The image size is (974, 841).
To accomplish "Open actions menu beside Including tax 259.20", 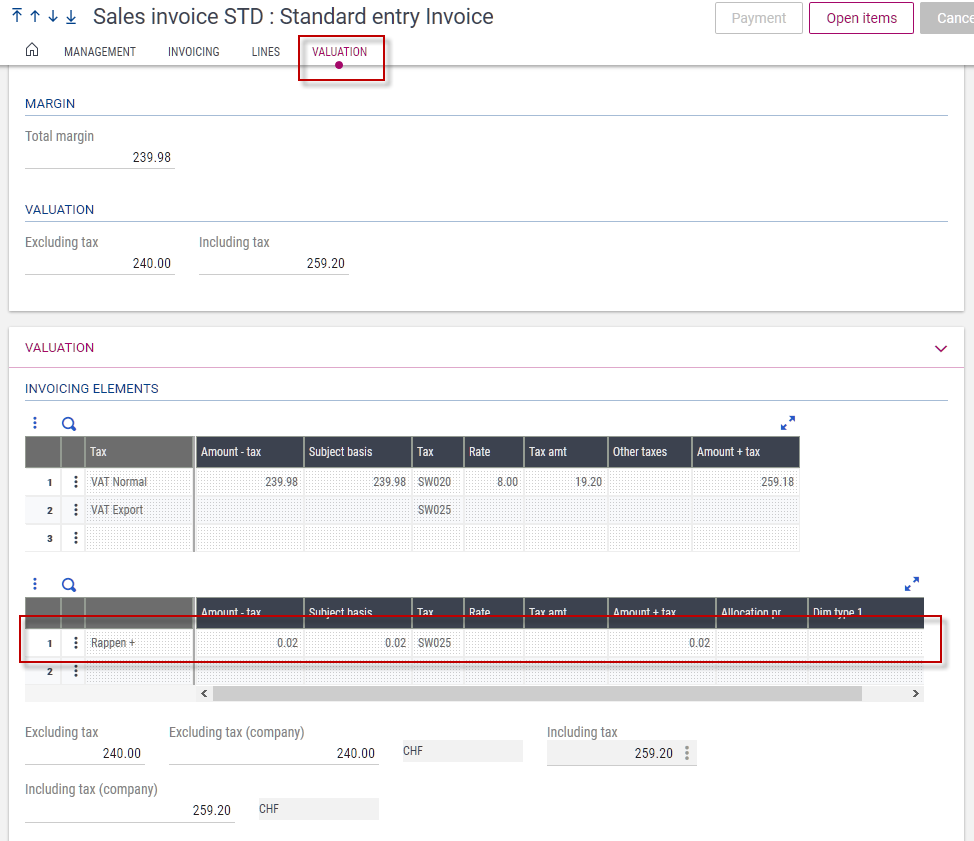I will [686, 753].
